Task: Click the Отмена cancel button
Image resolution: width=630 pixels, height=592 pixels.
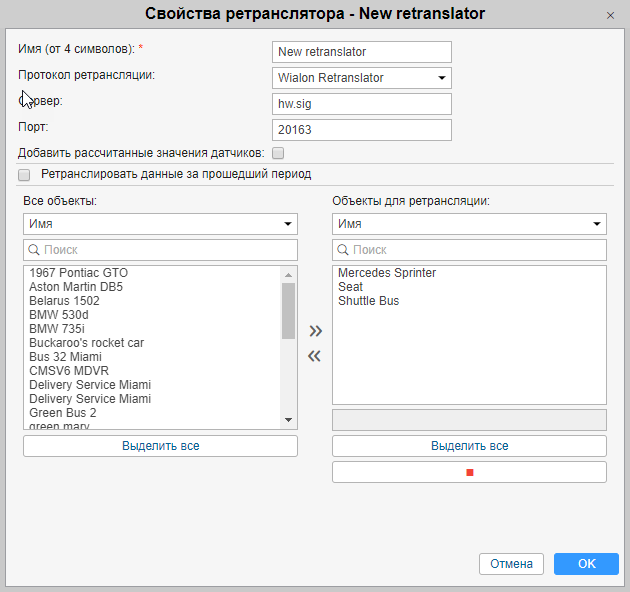Action: [511, 564]
